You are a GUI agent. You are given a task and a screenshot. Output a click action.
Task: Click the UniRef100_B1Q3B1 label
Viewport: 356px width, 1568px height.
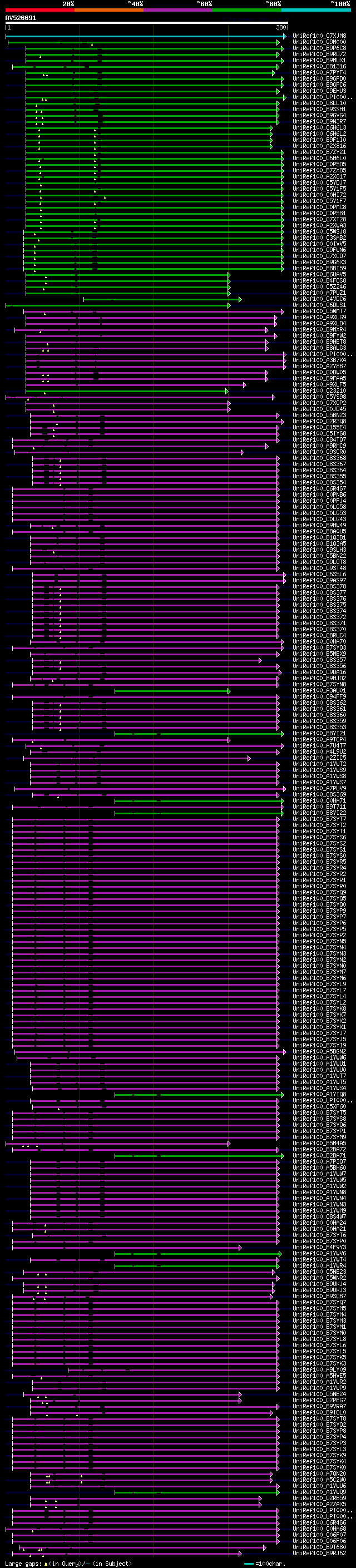319,537
